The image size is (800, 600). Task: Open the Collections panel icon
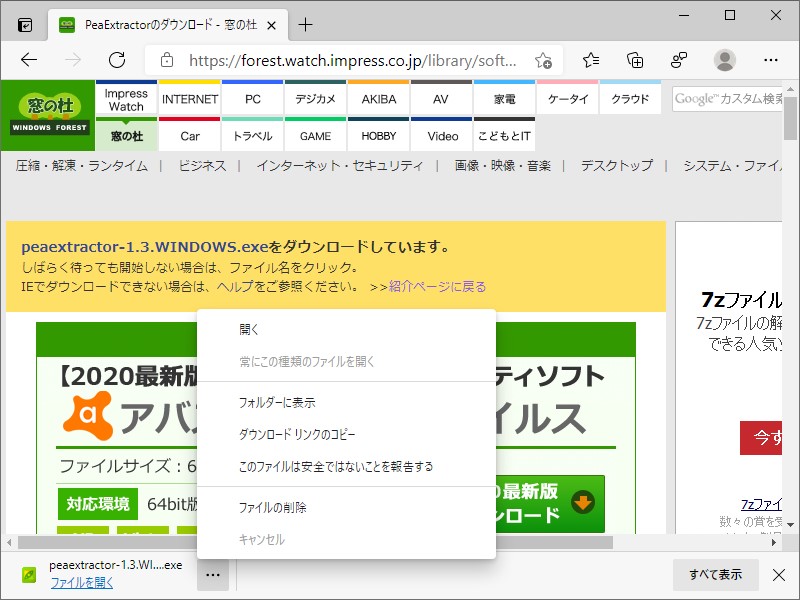click(x=633, y=59)
